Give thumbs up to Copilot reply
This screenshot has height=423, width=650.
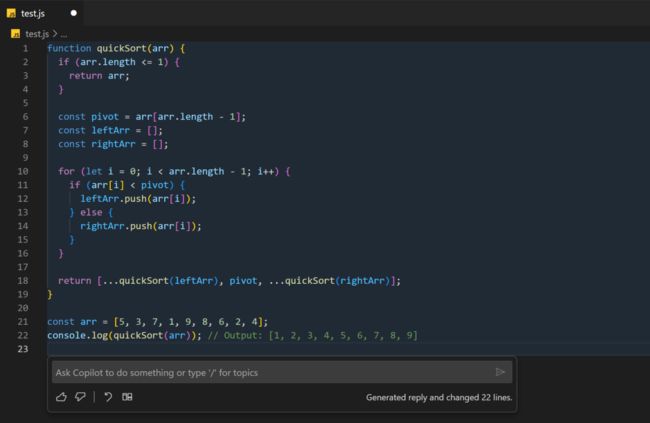61,397
